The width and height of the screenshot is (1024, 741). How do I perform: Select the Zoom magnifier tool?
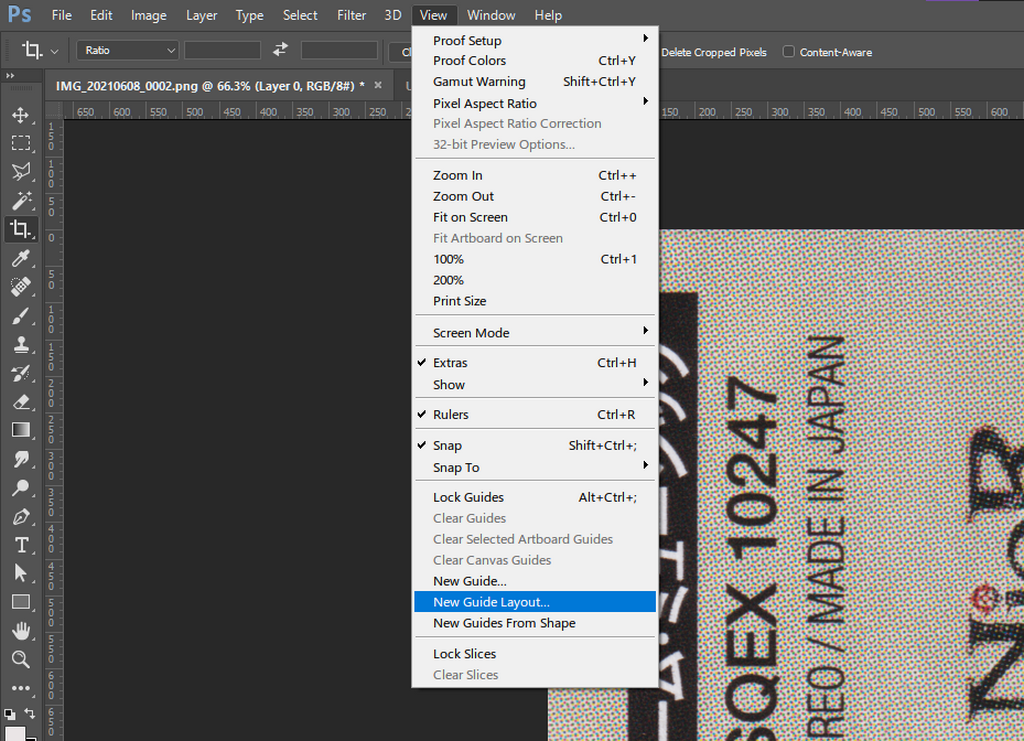point(20,659)
